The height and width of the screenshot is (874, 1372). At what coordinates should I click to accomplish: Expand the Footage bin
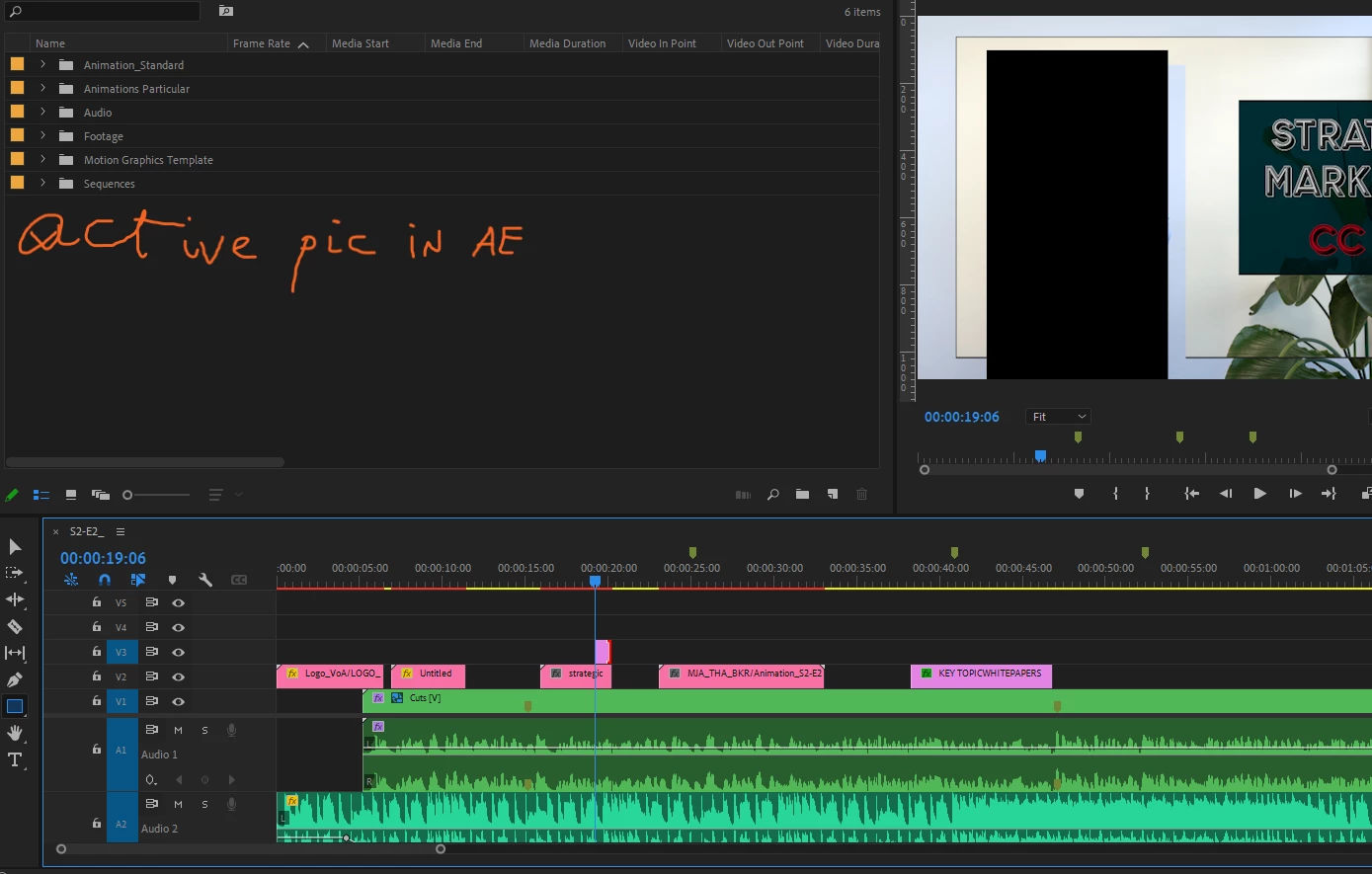[x=42, y=136]
